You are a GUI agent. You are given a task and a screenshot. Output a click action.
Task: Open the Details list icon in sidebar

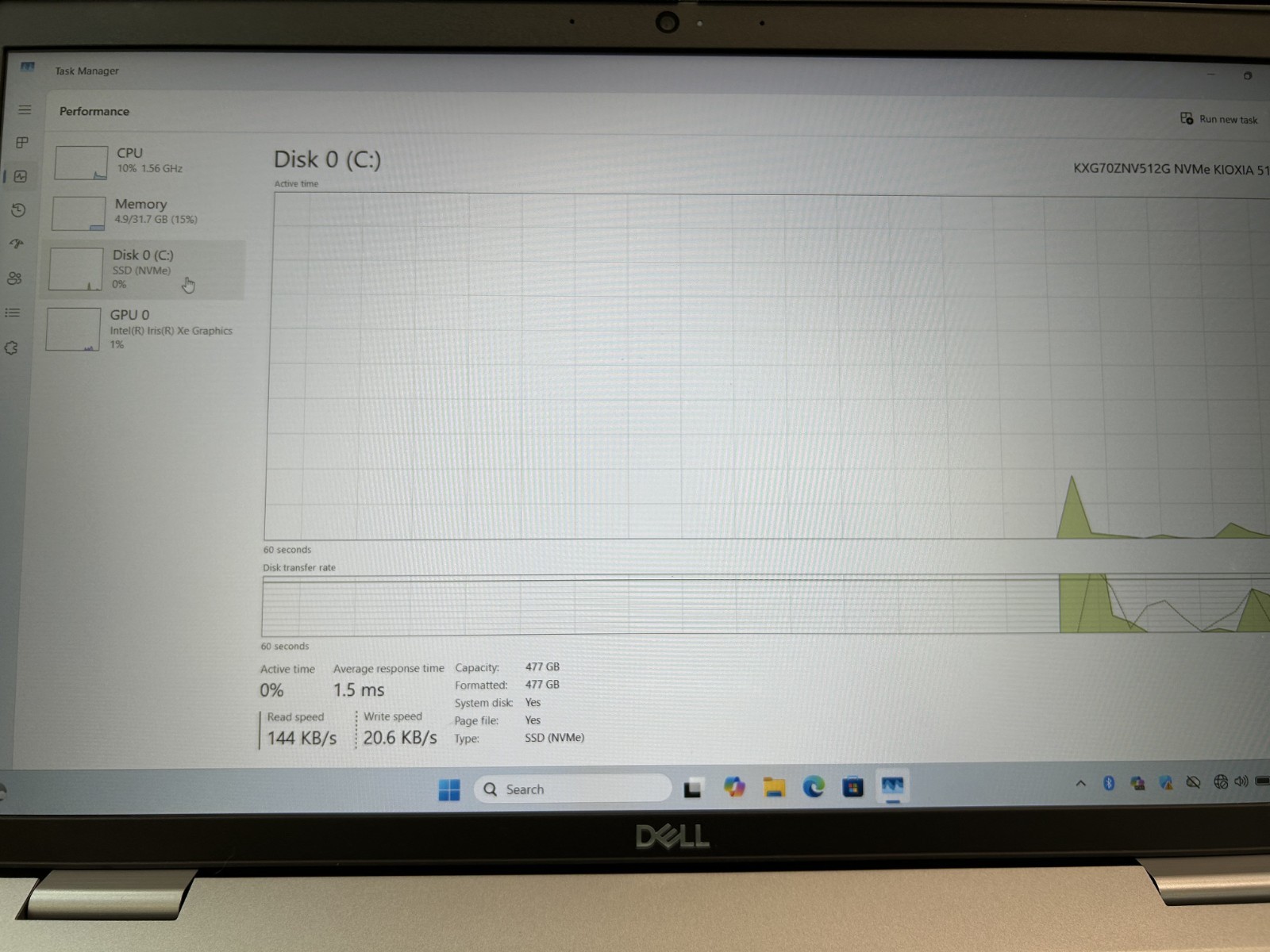13,313
